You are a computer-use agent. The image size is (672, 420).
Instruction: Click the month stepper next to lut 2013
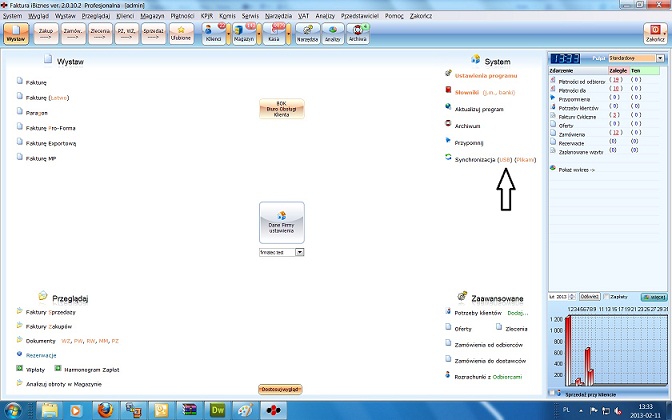[x=572, y=297]
